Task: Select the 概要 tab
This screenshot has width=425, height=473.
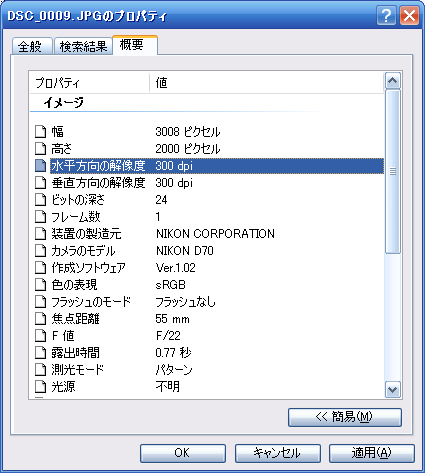Action: [134, 45]
